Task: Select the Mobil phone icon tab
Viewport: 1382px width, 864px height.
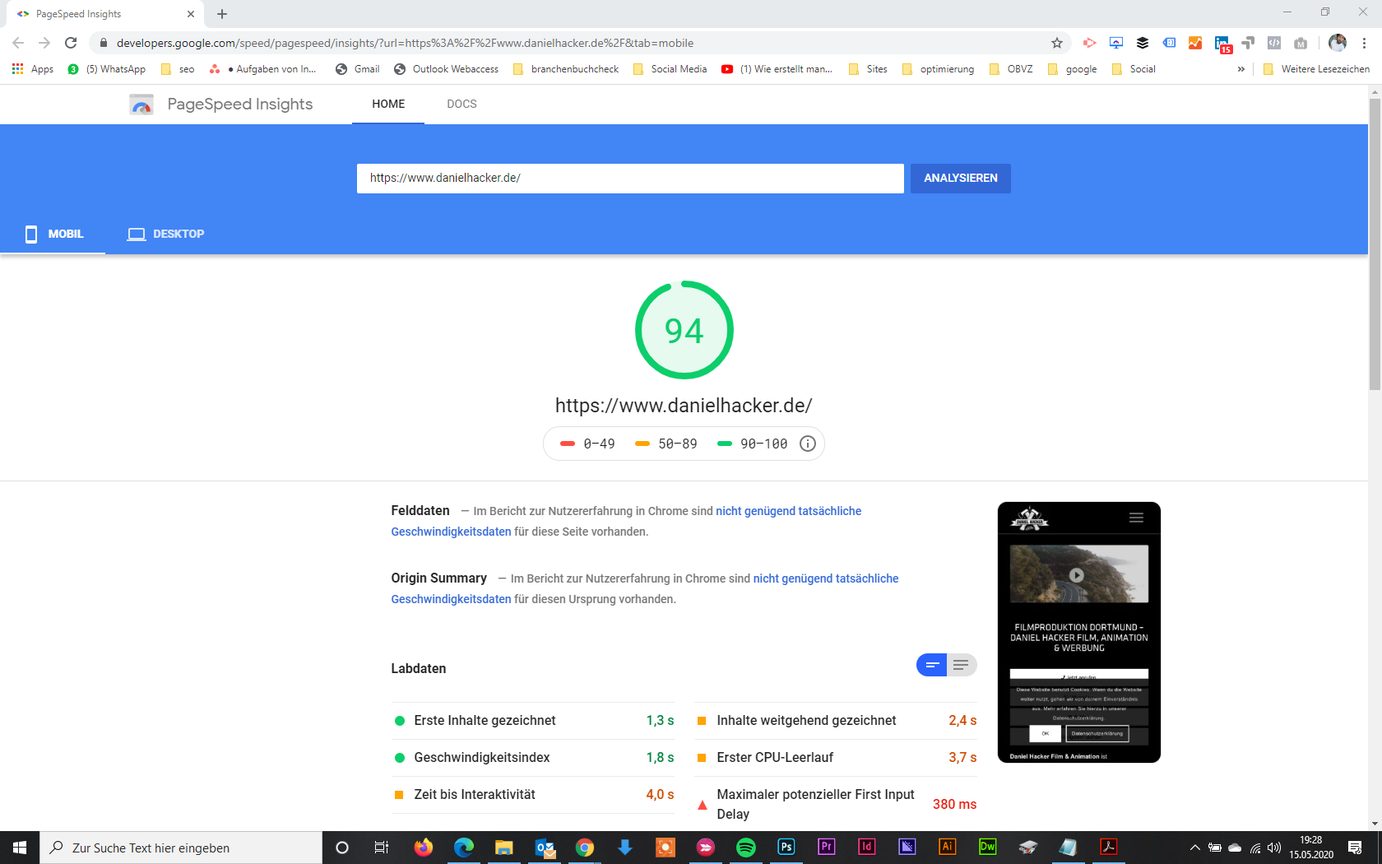Action: (31, 234)
